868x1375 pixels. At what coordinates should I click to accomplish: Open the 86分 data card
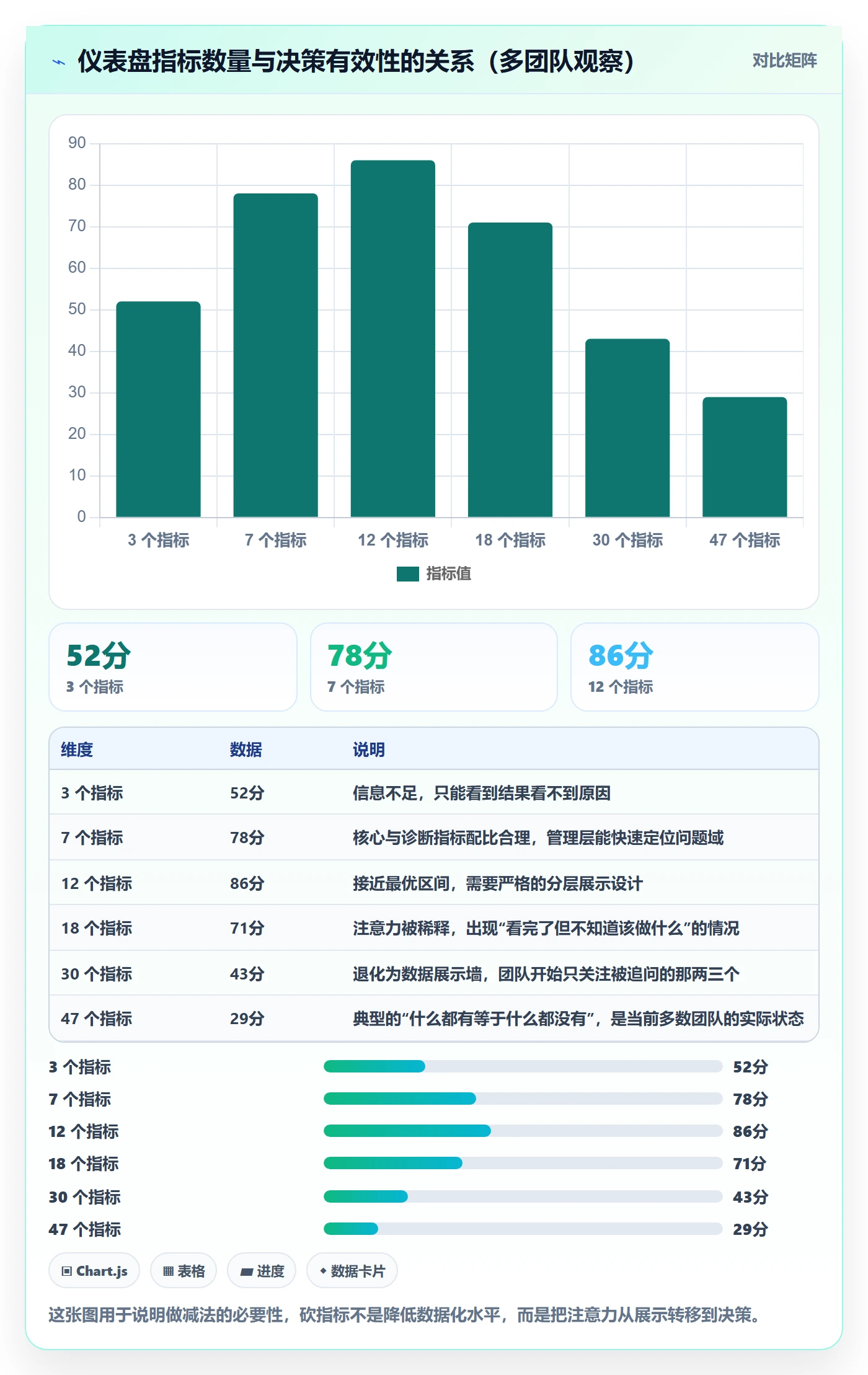coord(695,667)
